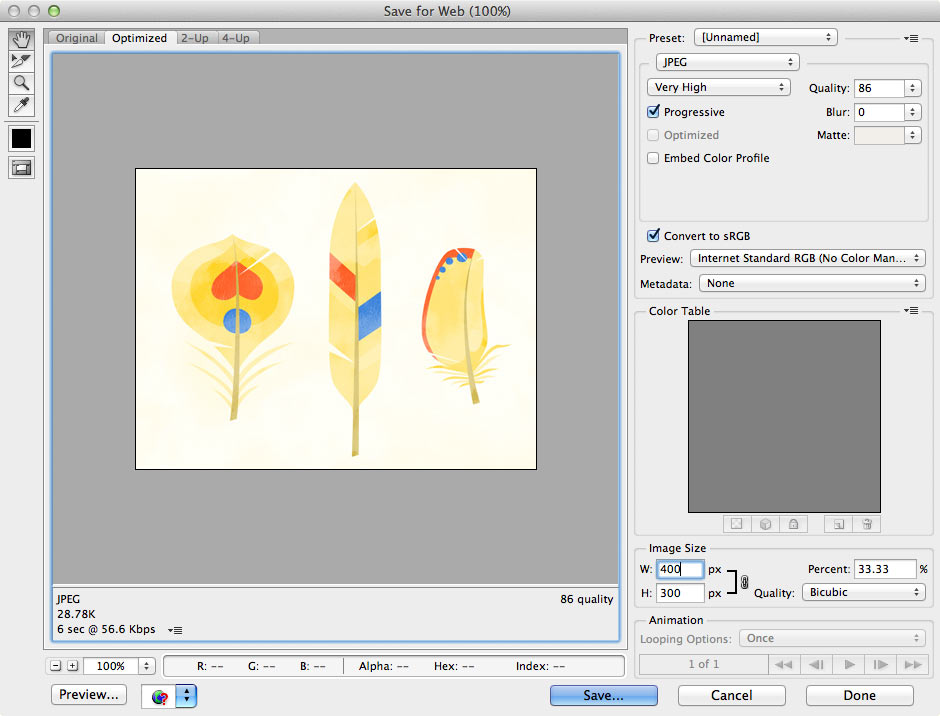Open the Preview color profile dropdown
The image size is (940, 716).
[x=808, y=258]
